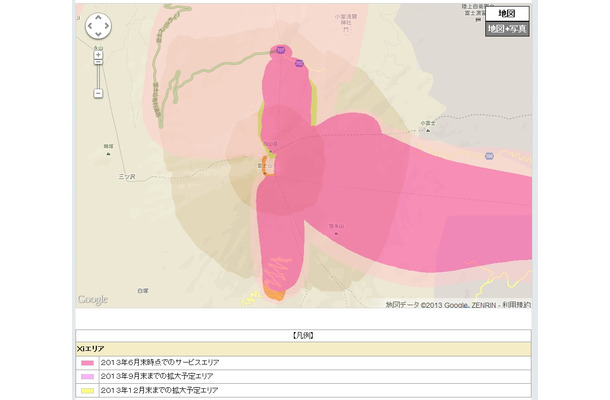Zoom in with the plus button
The width and height of the screenshot is (610, 400).
[98, 54]
